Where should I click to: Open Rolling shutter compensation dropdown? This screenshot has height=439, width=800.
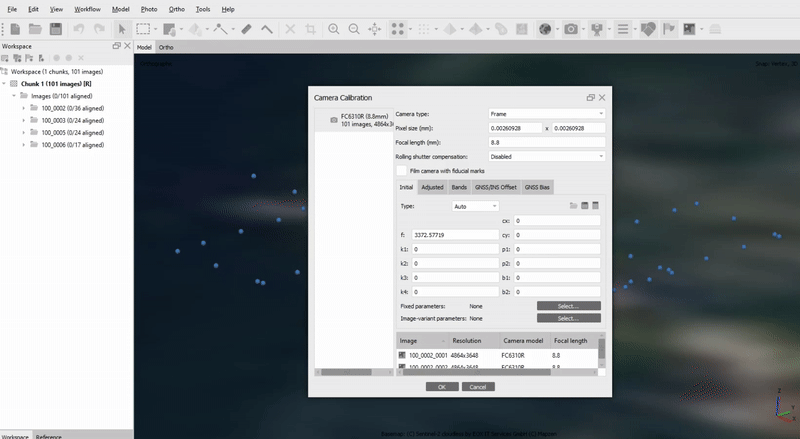546,156
